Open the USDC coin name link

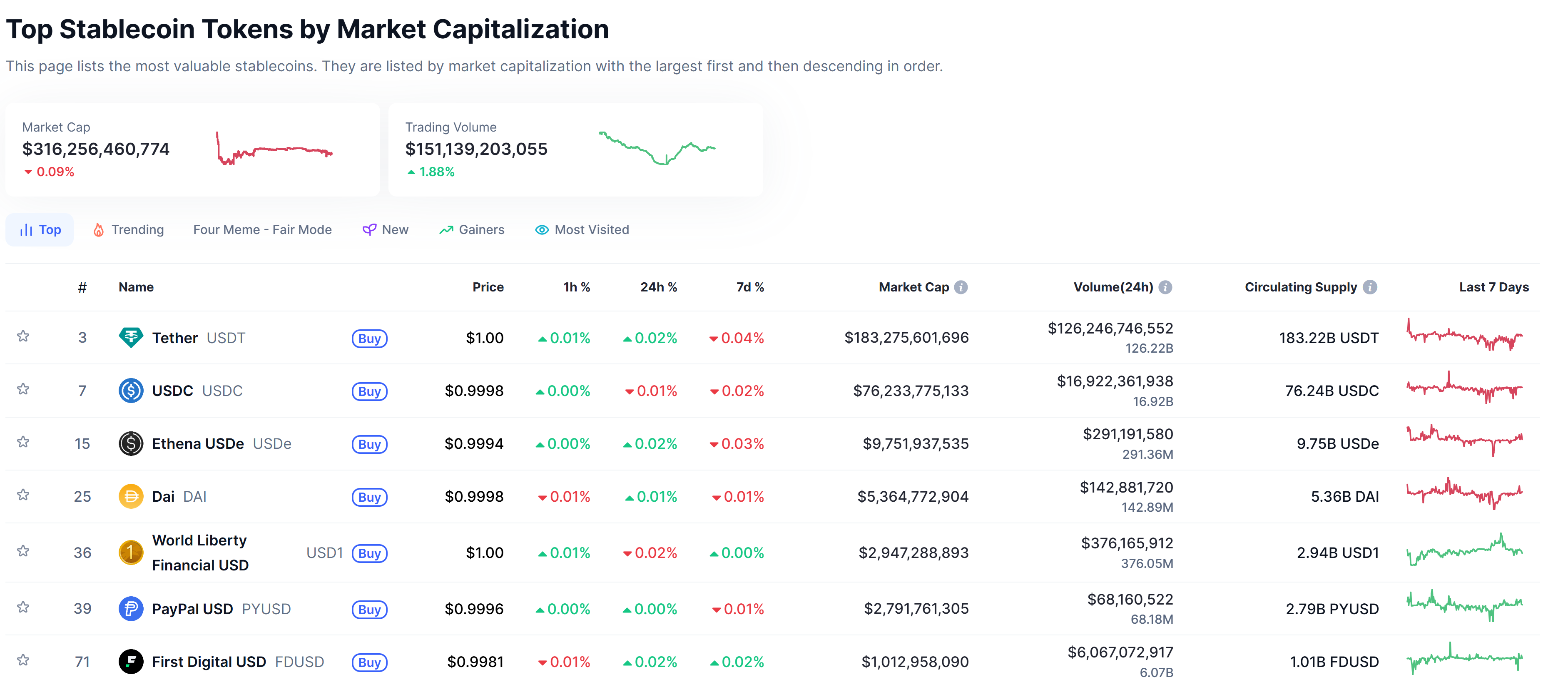pos(172,390)
